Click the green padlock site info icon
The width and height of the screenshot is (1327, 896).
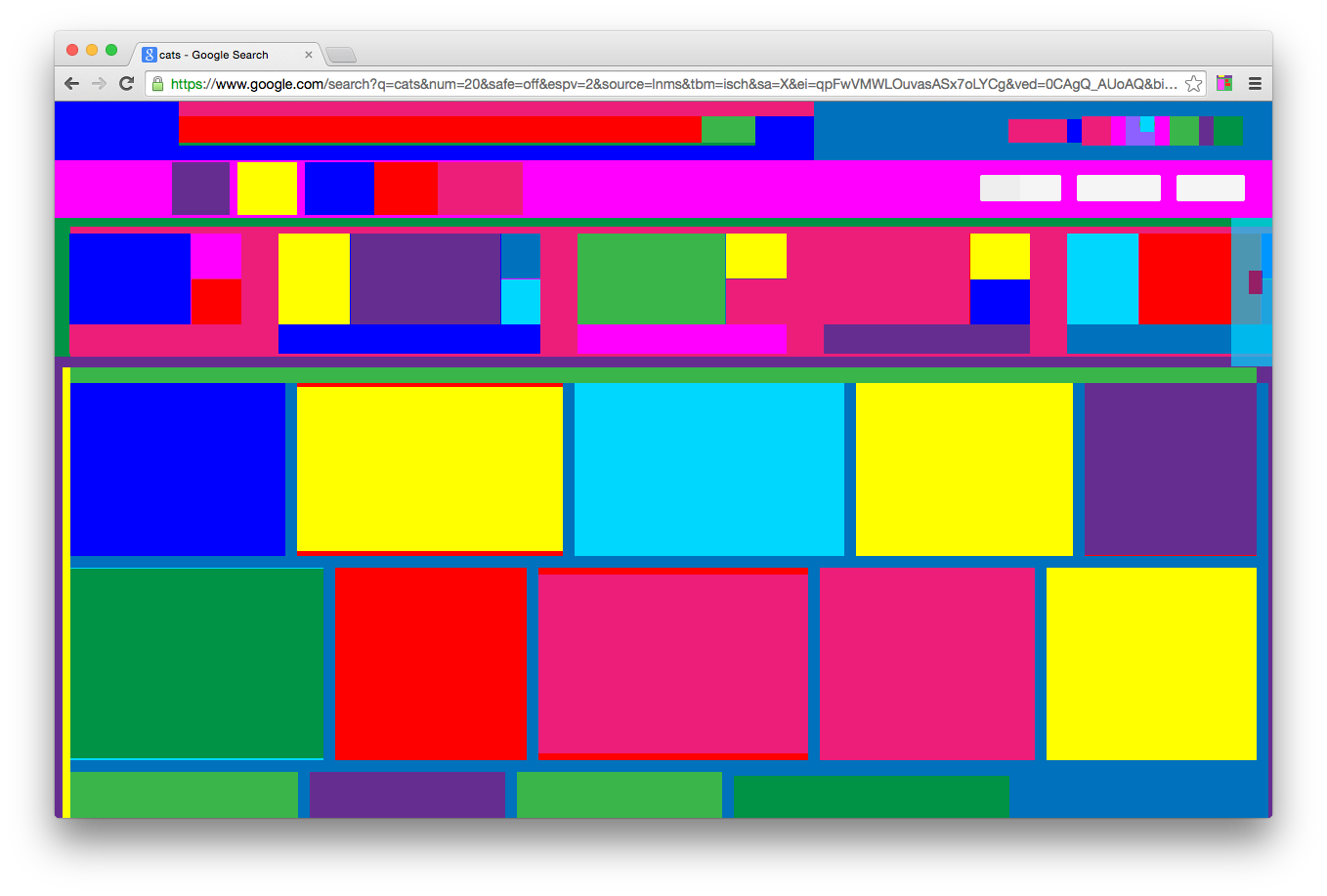coord(157,84)
